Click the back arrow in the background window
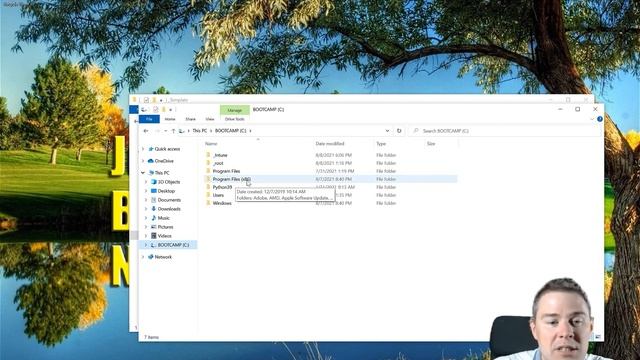 [x=136, y=121]
